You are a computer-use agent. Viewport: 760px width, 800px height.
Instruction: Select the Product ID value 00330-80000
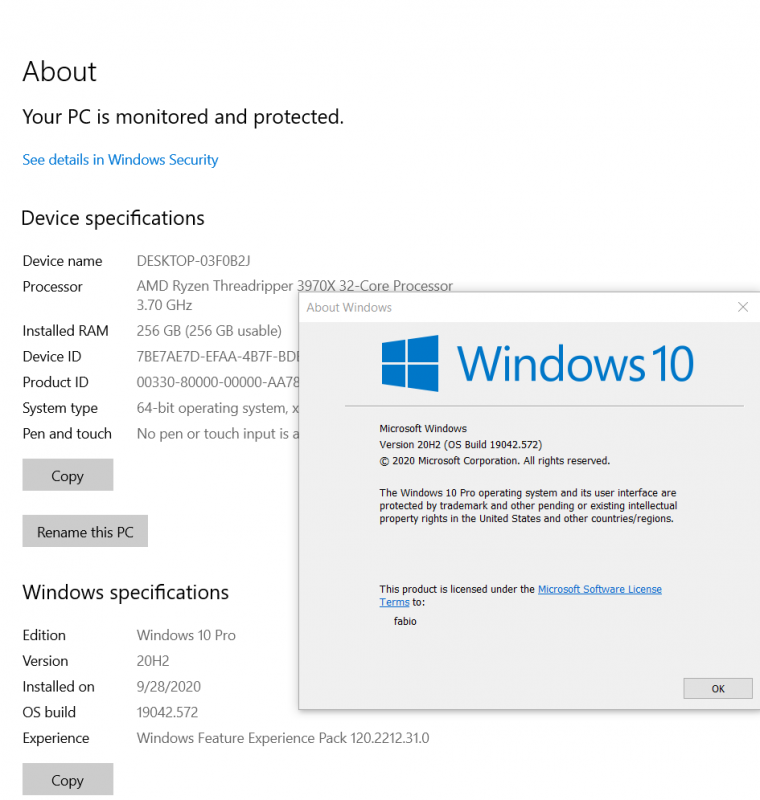point(217,382)
